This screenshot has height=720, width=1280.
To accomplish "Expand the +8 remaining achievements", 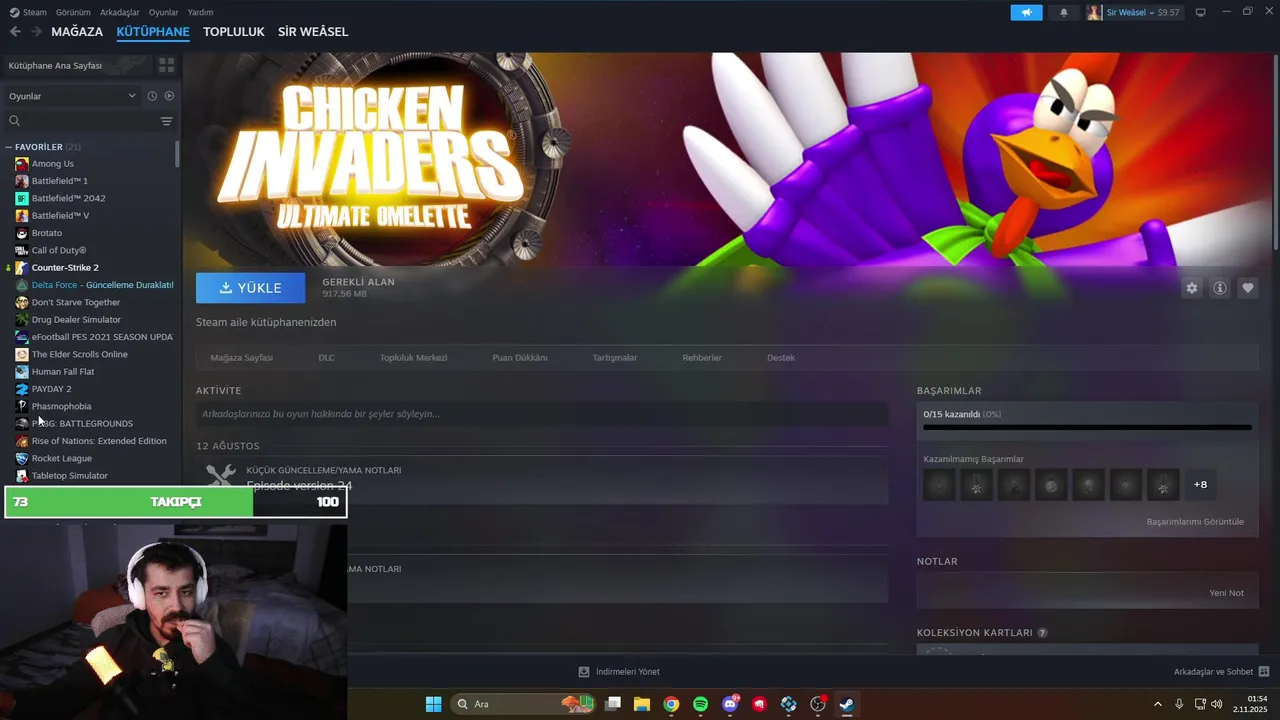I will coord(1200,485).
